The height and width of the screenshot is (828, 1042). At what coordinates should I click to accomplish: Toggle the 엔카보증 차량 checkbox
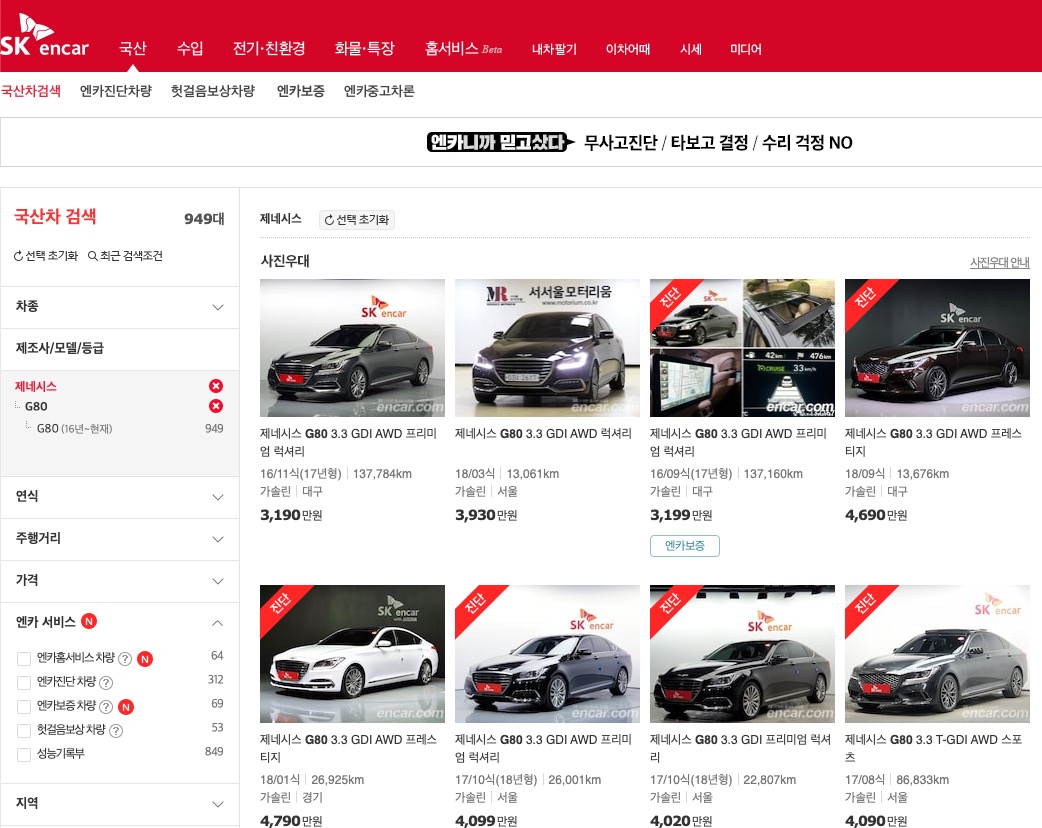click(x=24, y=707)
